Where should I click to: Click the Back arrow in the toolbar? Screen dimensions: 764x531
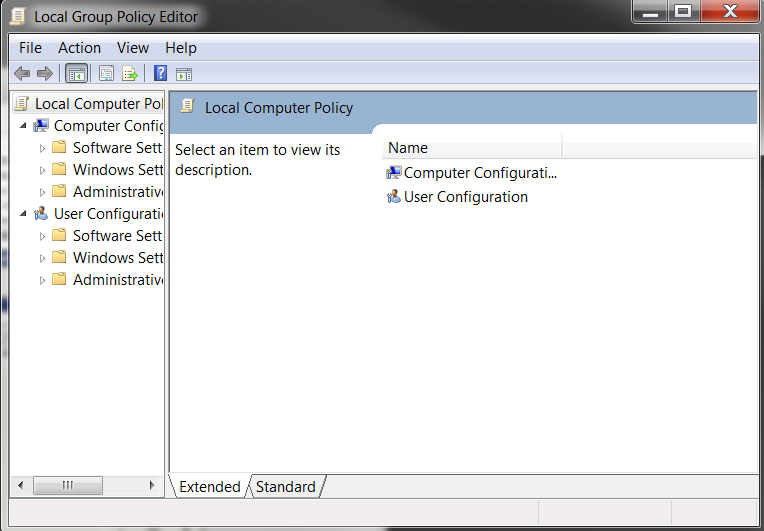click(21, 73)
